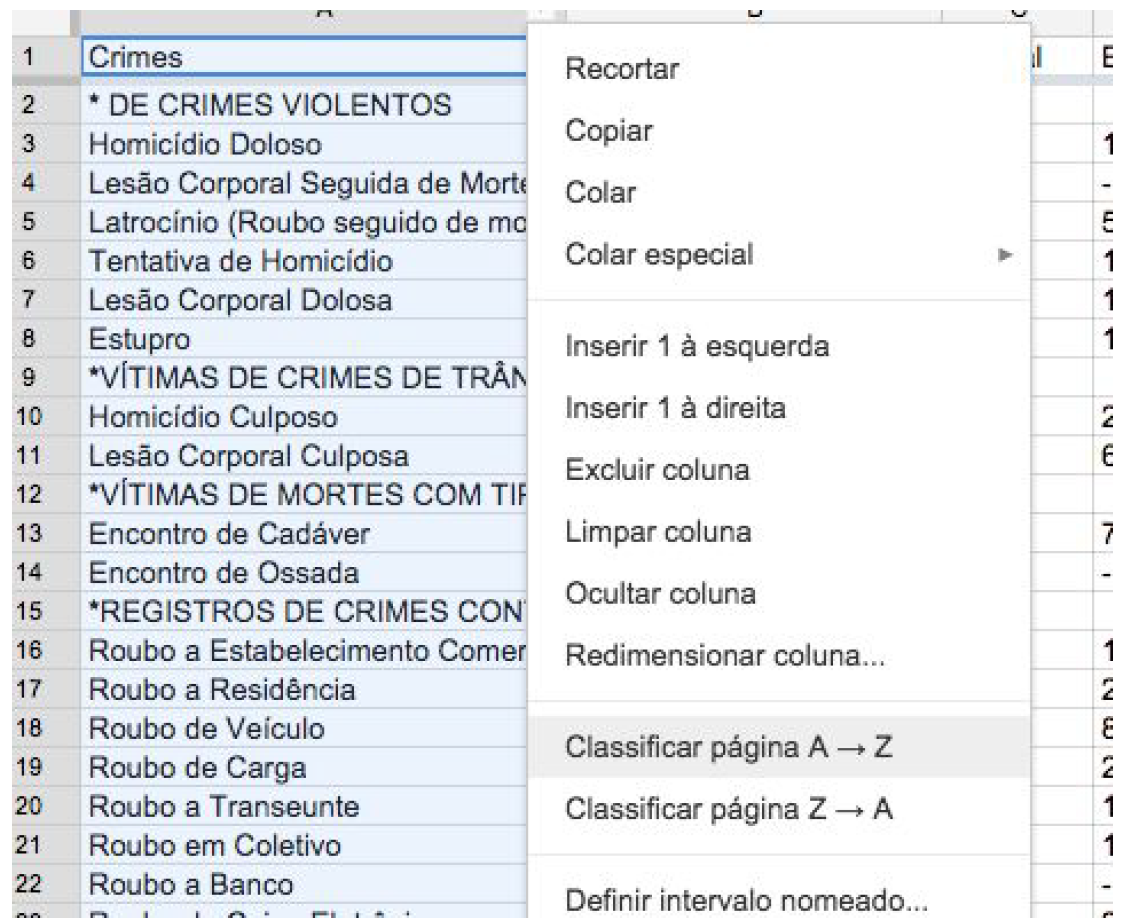Select row 13 header number

[x=31, y=533]
